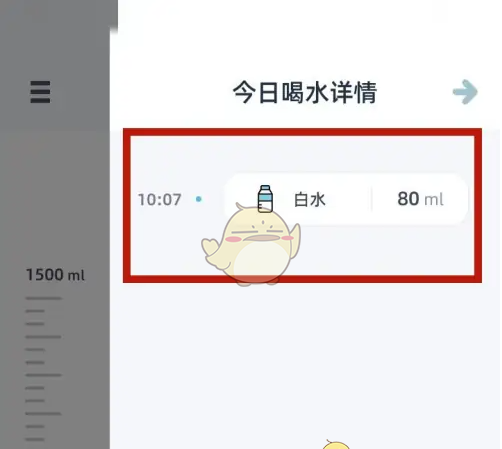Click the top long tick of scale
Viewport: 502px width, 449px height.
point(44,298)
